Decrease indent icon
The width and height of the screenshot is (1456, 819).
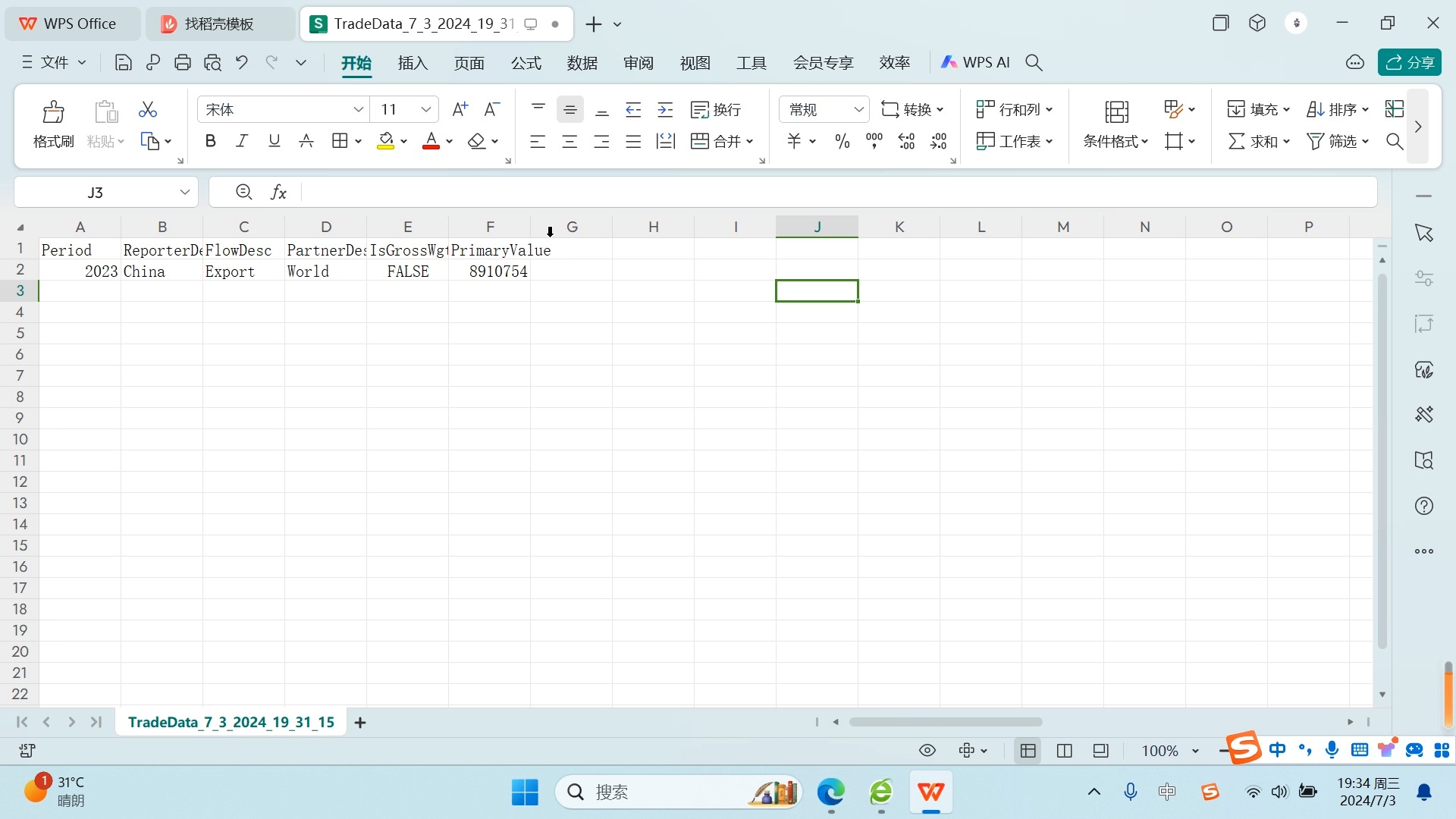point(633,110)
